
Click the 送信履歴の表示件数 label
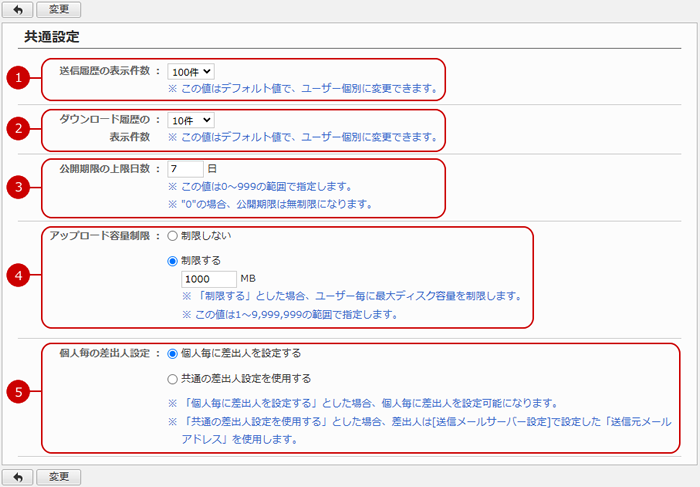point(105,71)
